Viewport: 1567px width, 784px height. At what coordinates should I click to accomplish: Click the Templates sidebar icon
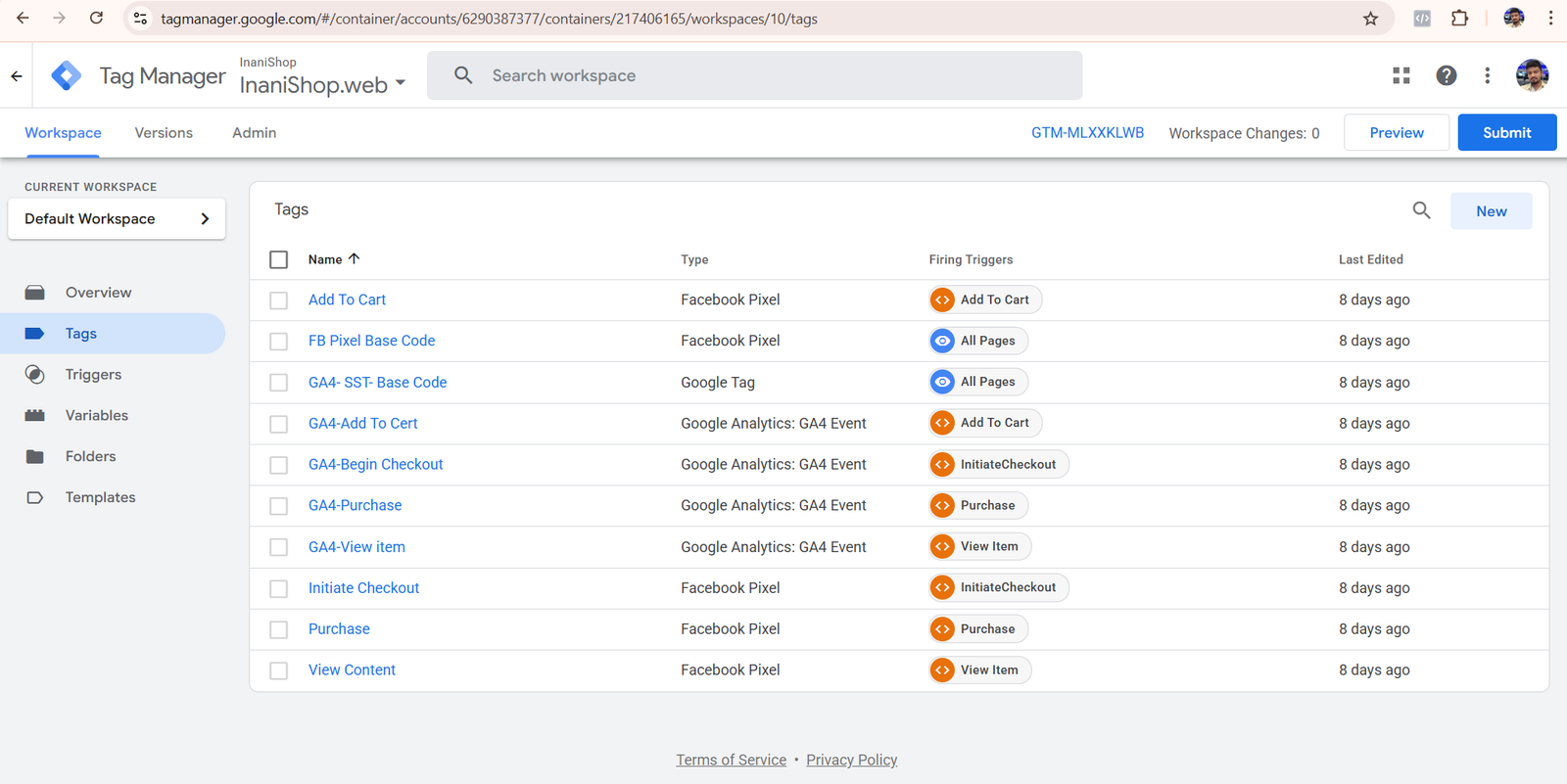pyautogui.click(x=35, y=498)
